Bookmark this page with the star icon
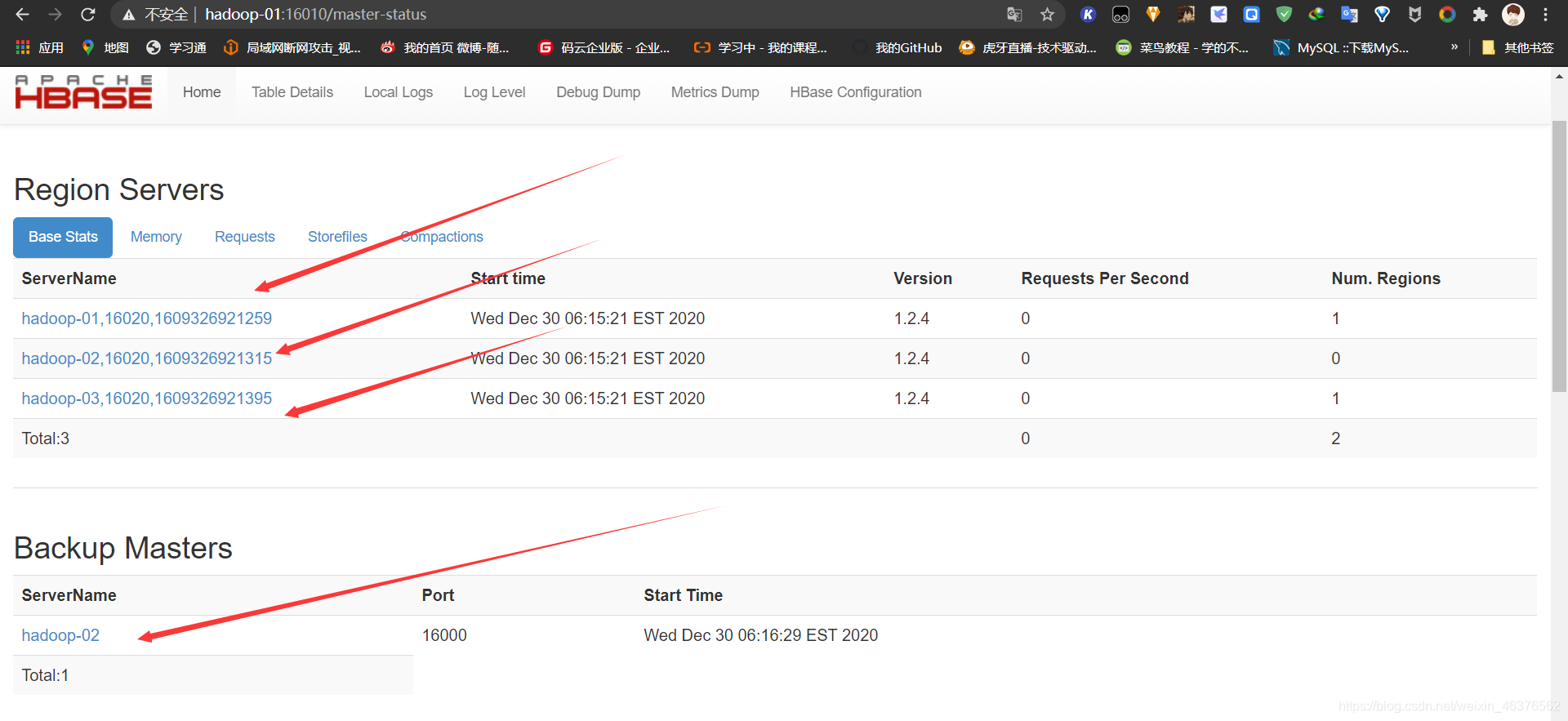 (1047, 15)
